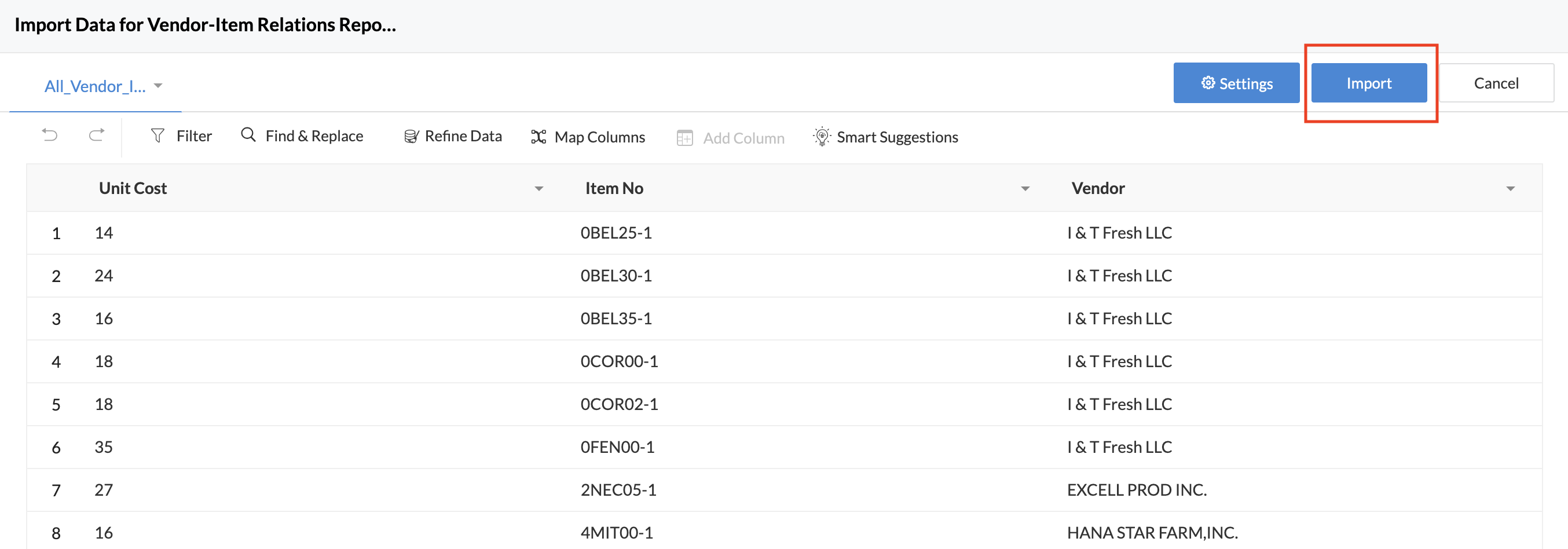Click the Item No column header
1568x549 pixels.
(x=614, y=188)
